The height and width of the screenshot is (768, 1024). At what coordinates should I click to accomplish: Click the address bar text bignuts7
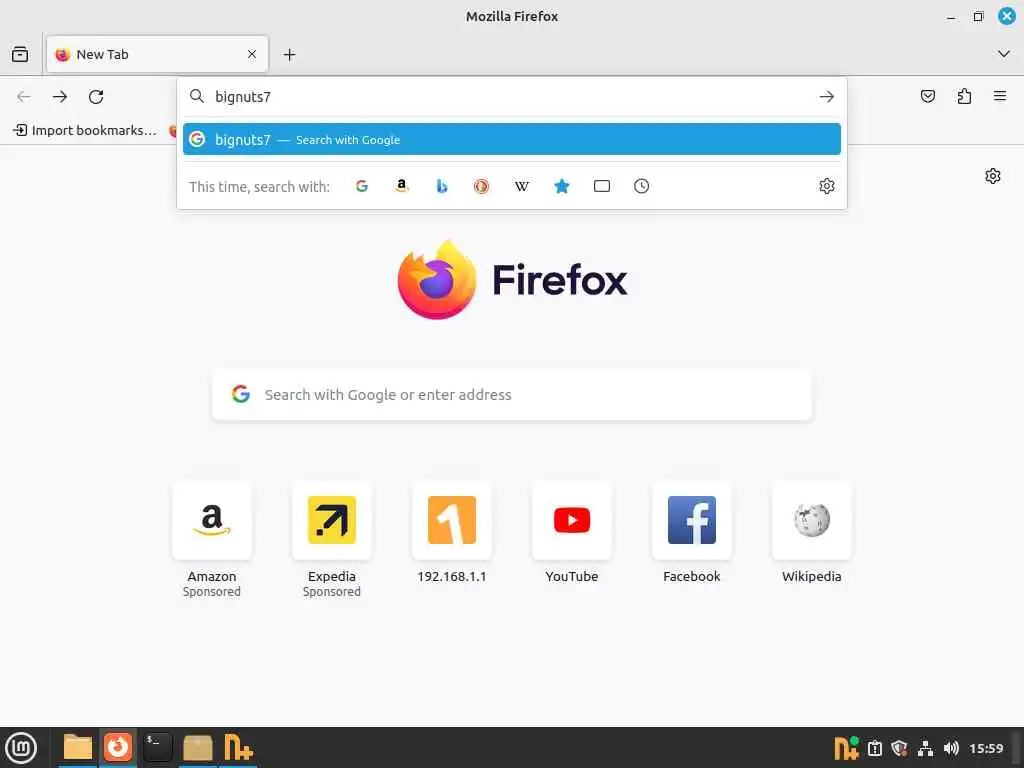[x=243, y=97]
